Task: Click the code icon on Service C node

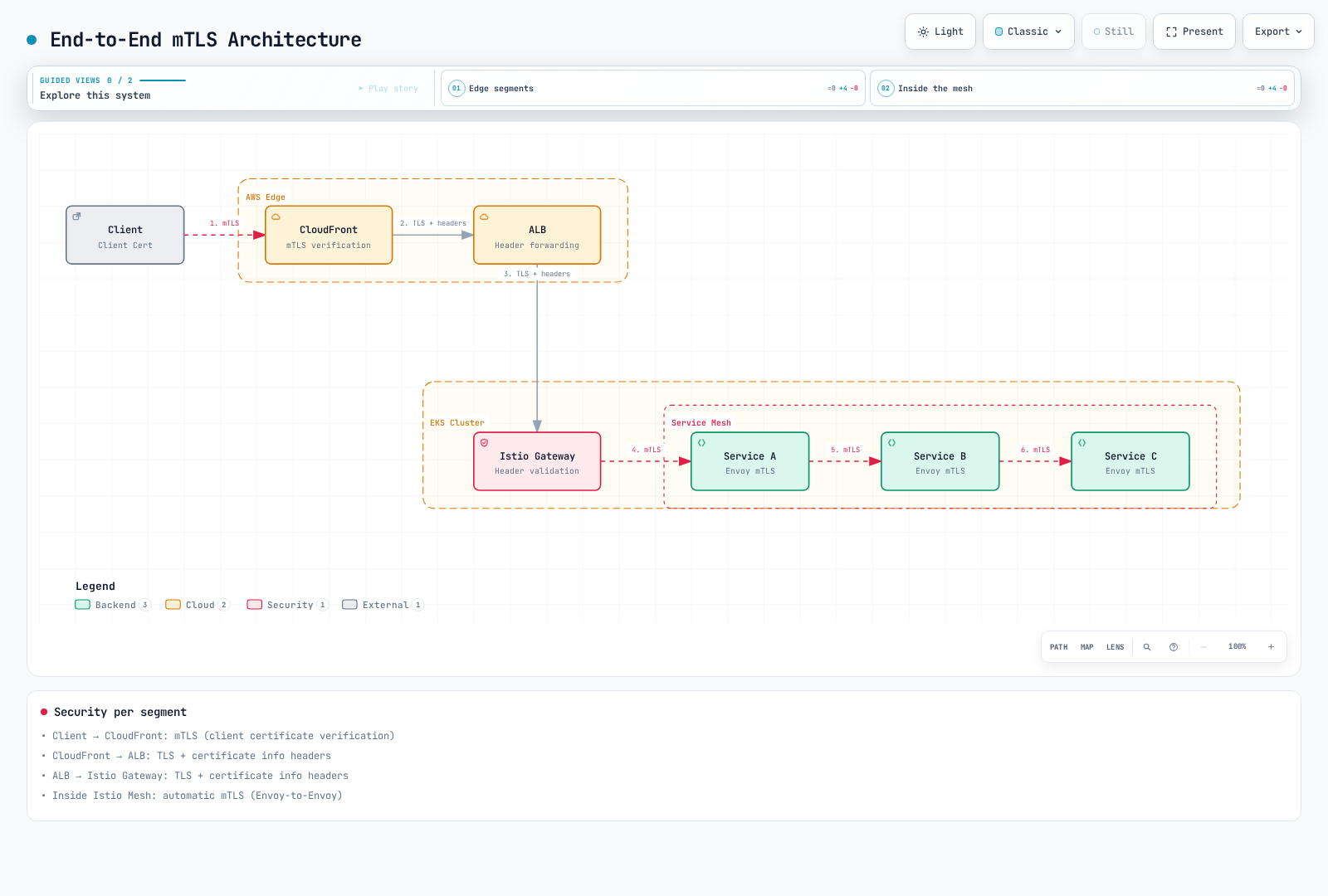Action: 1082,443
